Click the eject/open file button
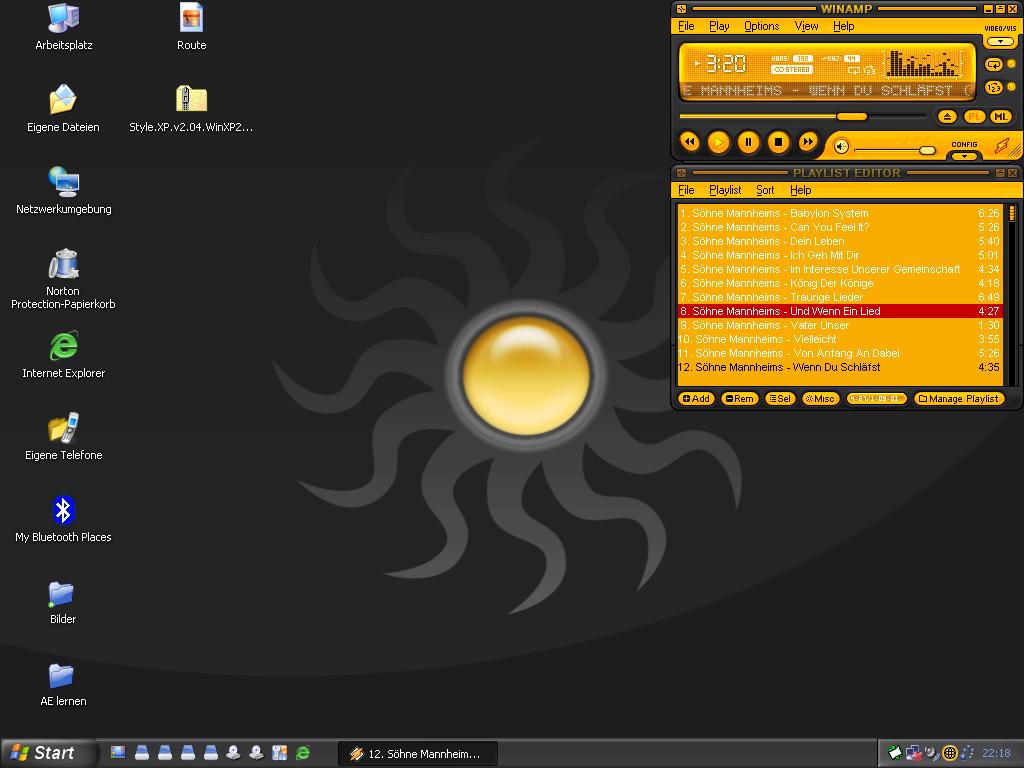Viewport: 1024px width, 768px height. tap(947, 117)
